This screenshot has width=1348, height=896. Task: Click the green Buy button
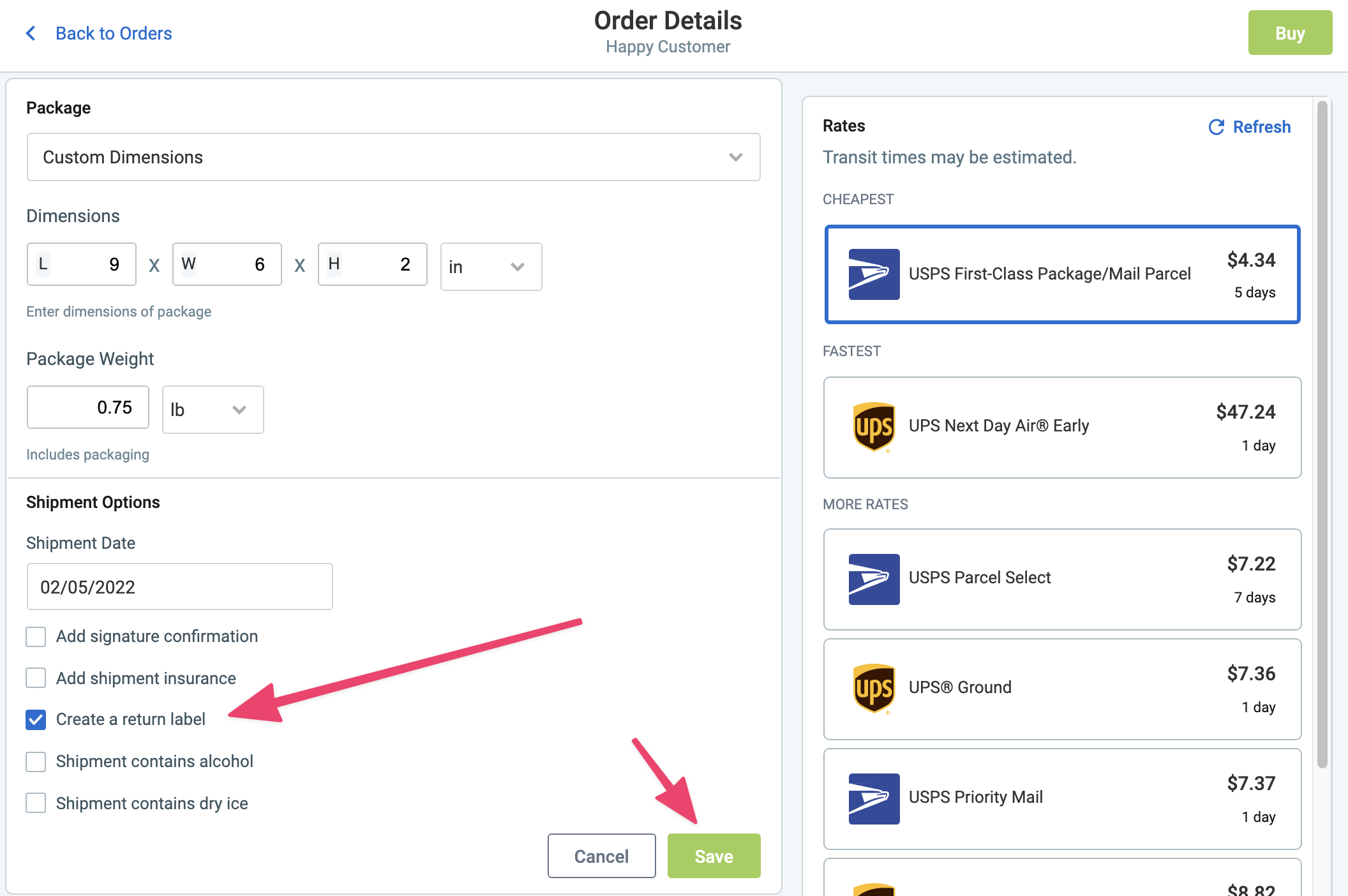pos(1290,33)
